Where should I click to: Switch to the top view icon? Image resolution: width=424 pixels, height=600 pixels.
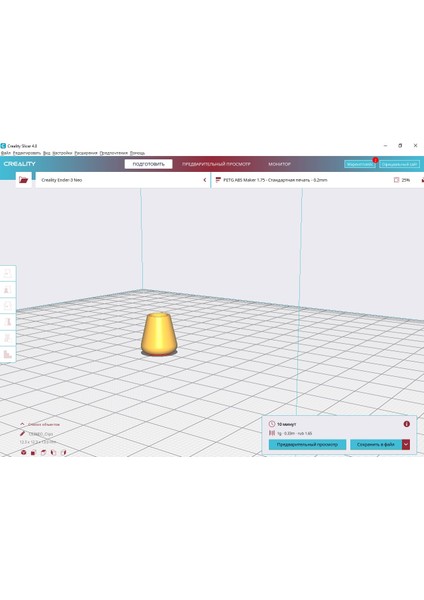43,452
